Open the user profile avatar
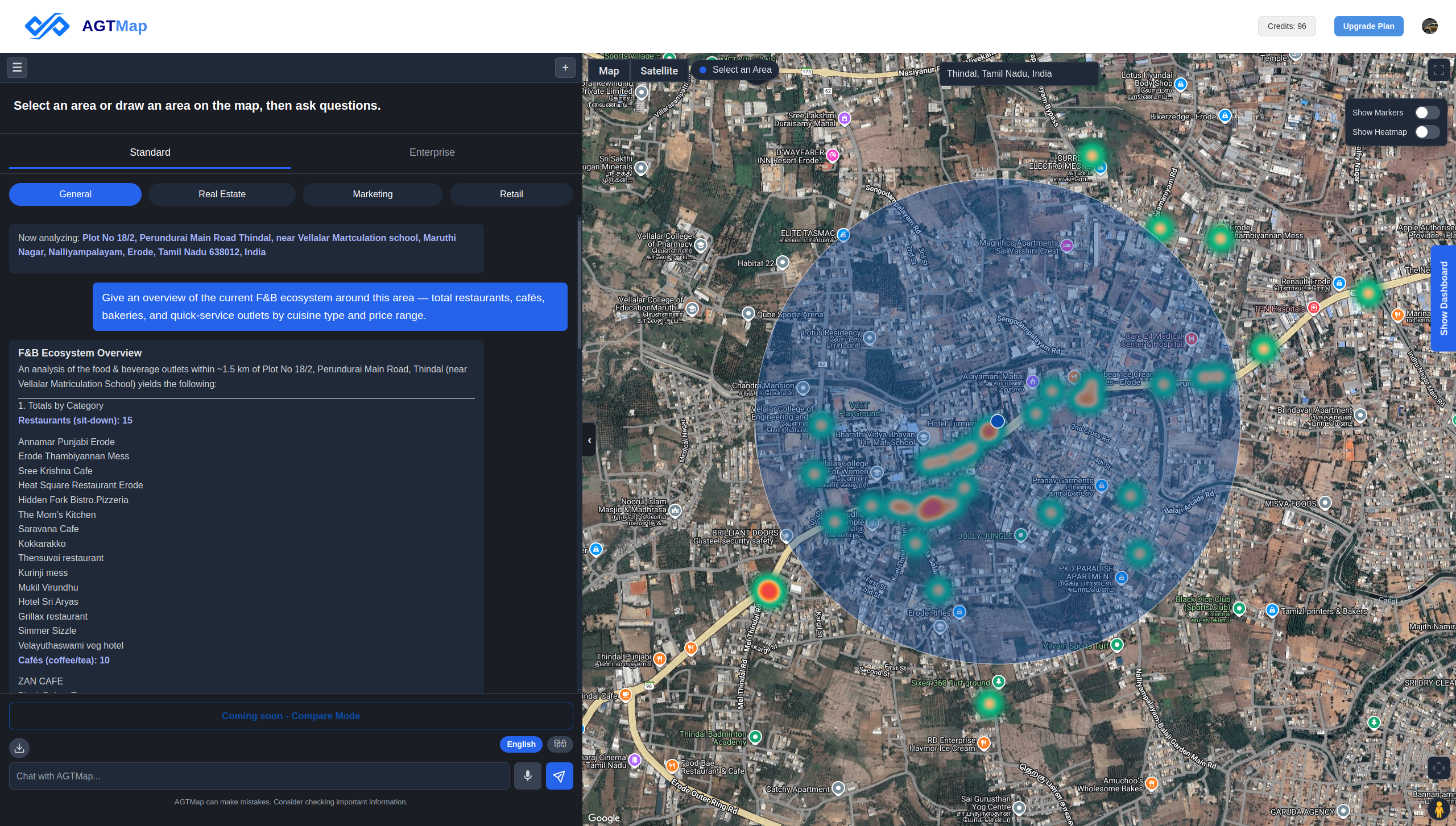1456x826 pixels. 1429,26
